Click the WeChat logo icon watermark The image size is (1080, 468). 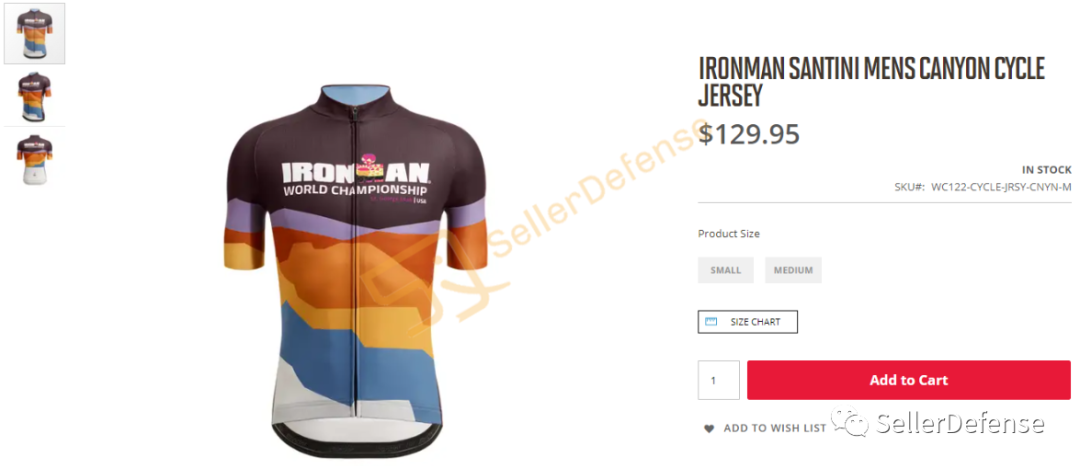849,422
